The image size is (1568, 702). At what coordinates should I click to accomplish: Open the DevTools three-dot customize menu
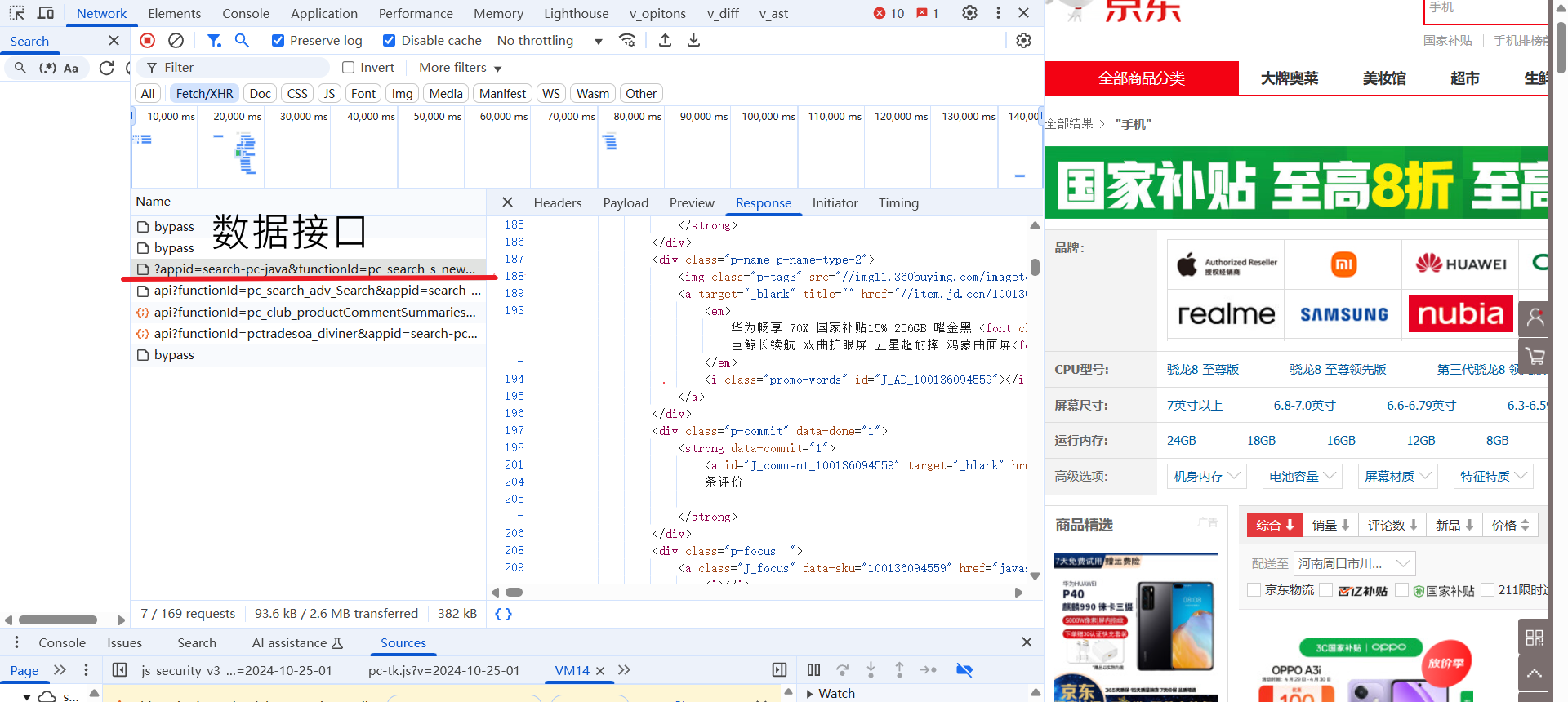pos(998,13)
